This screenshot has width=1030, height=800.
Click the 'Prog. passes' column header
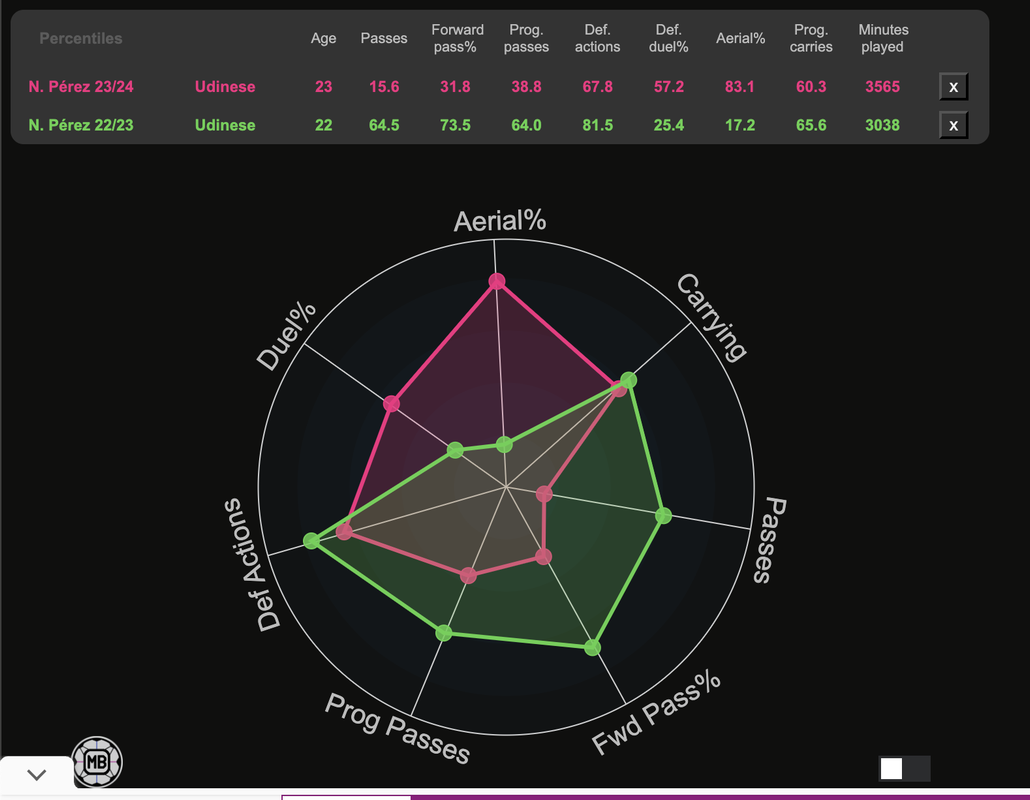tap(526, 38)
